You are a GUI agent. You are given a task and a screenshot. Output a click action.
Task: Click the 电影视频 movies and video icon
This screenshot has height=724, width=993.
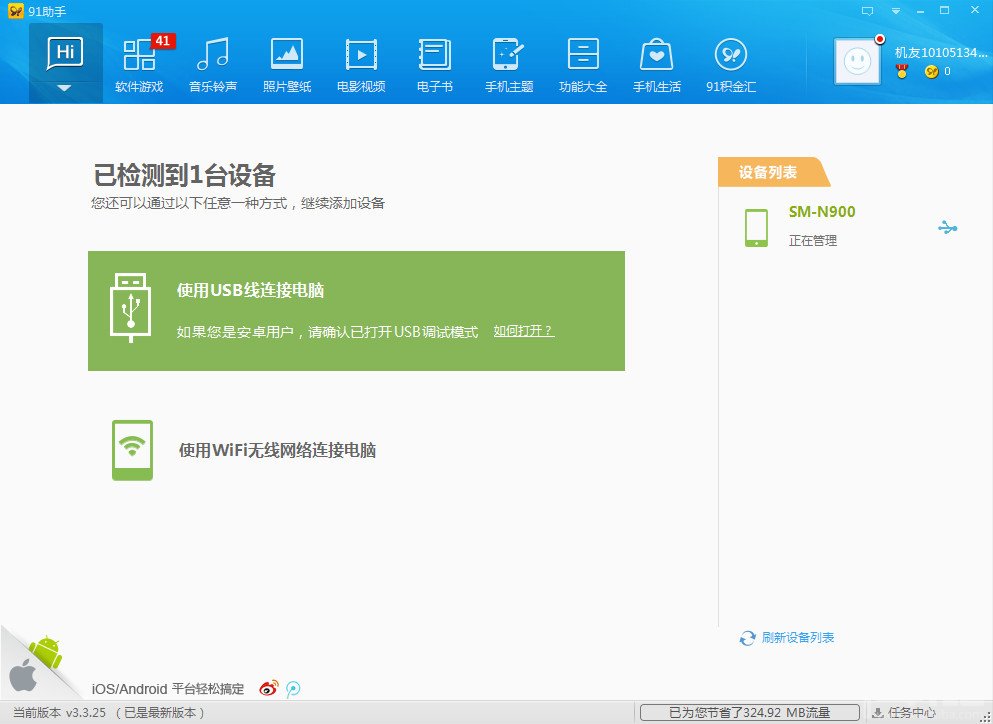click(x=360, y=60)
